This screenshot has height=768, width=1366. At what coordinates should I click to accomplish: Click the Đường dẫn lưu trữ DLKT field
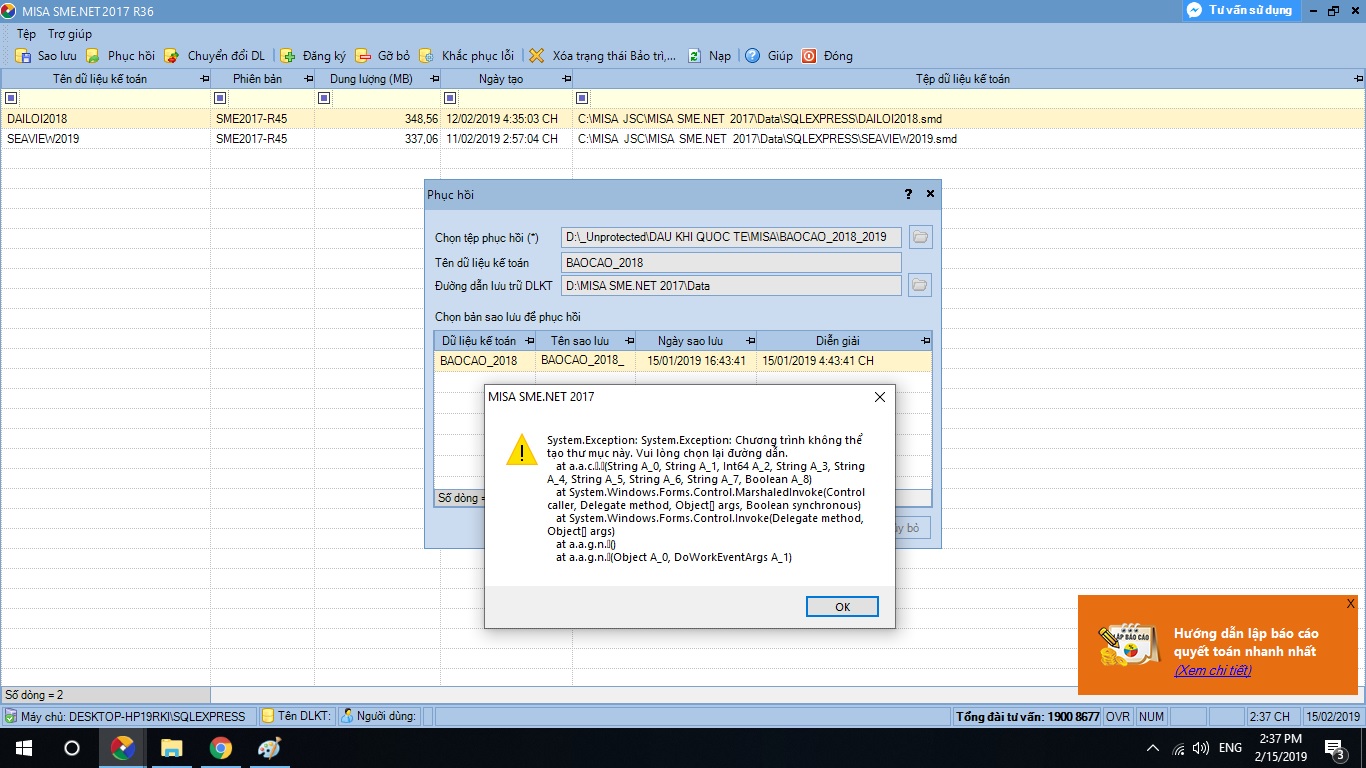coord(731,286)
